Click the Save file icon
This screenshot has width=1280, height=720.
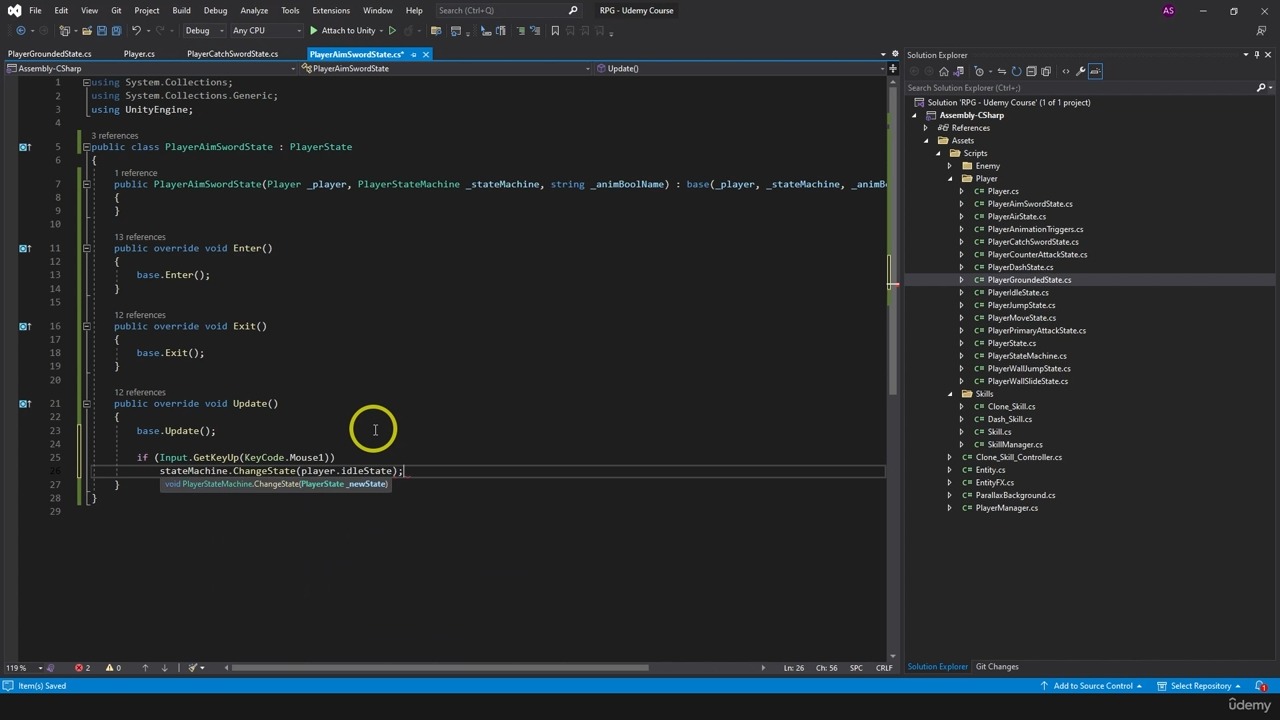point(102,30)
